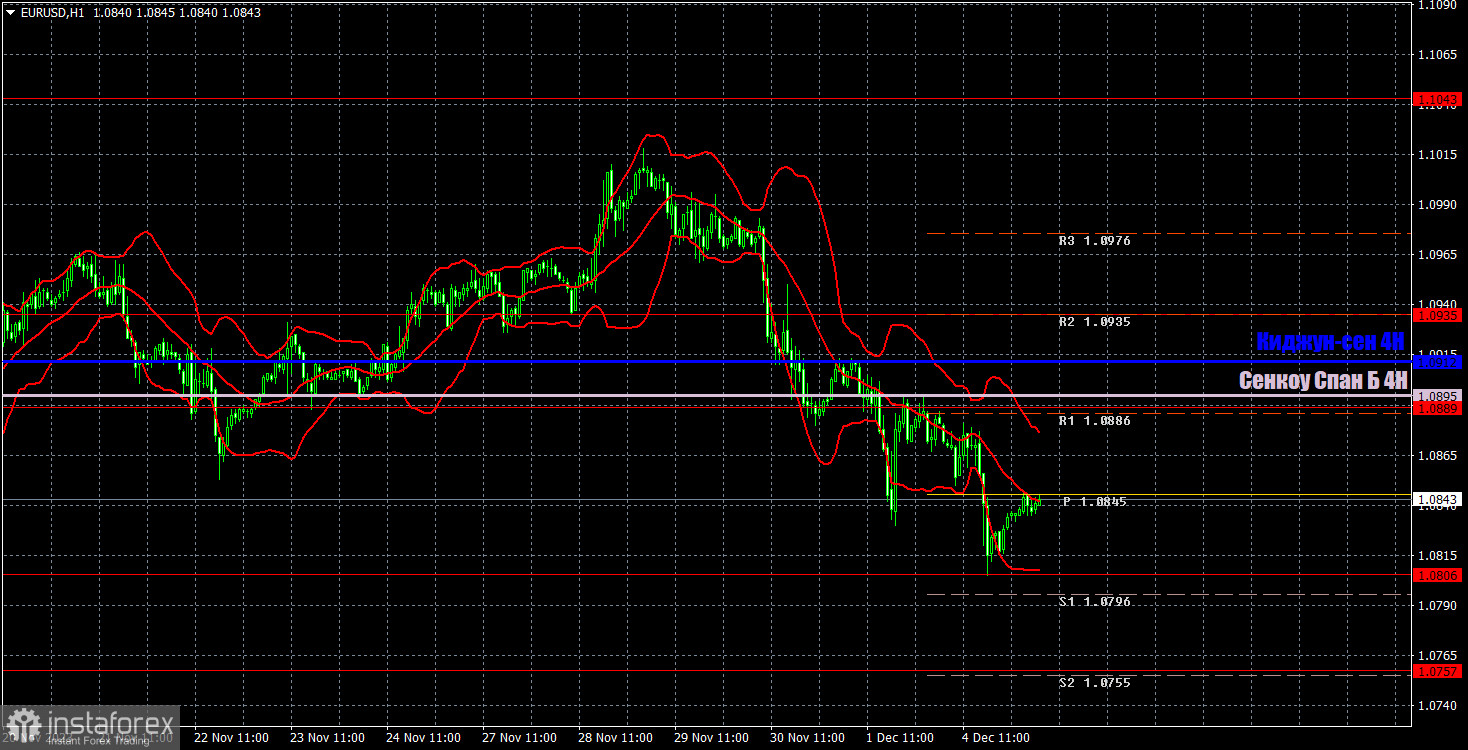Click the 1.1015 price scale value
Image resolution: width=1468 pixels, height=750 pixels.
[1436, 154]
